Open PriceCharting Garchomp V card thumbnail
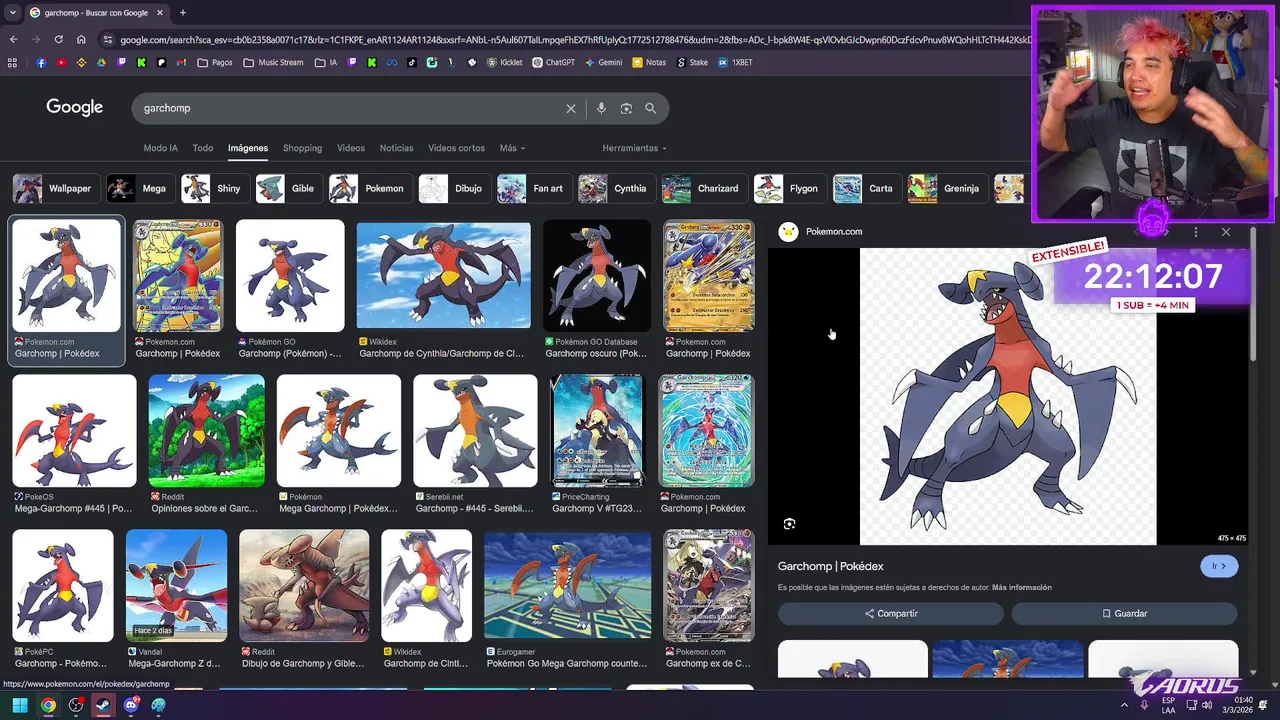1280x720 pixels. coord(597,431)
